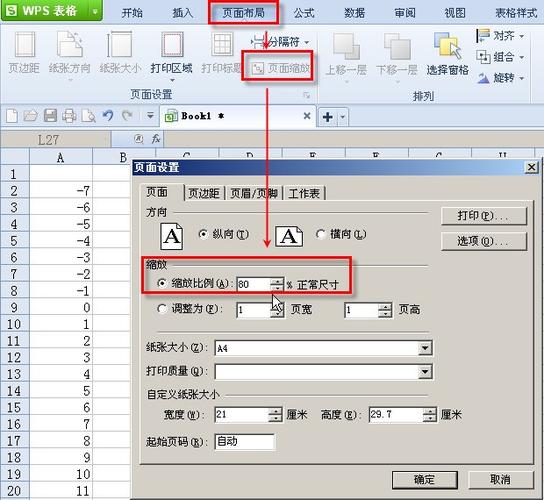
Task: Open the 工作表 dialog tab
Action: pyautogui.click(x=304, y=193)
